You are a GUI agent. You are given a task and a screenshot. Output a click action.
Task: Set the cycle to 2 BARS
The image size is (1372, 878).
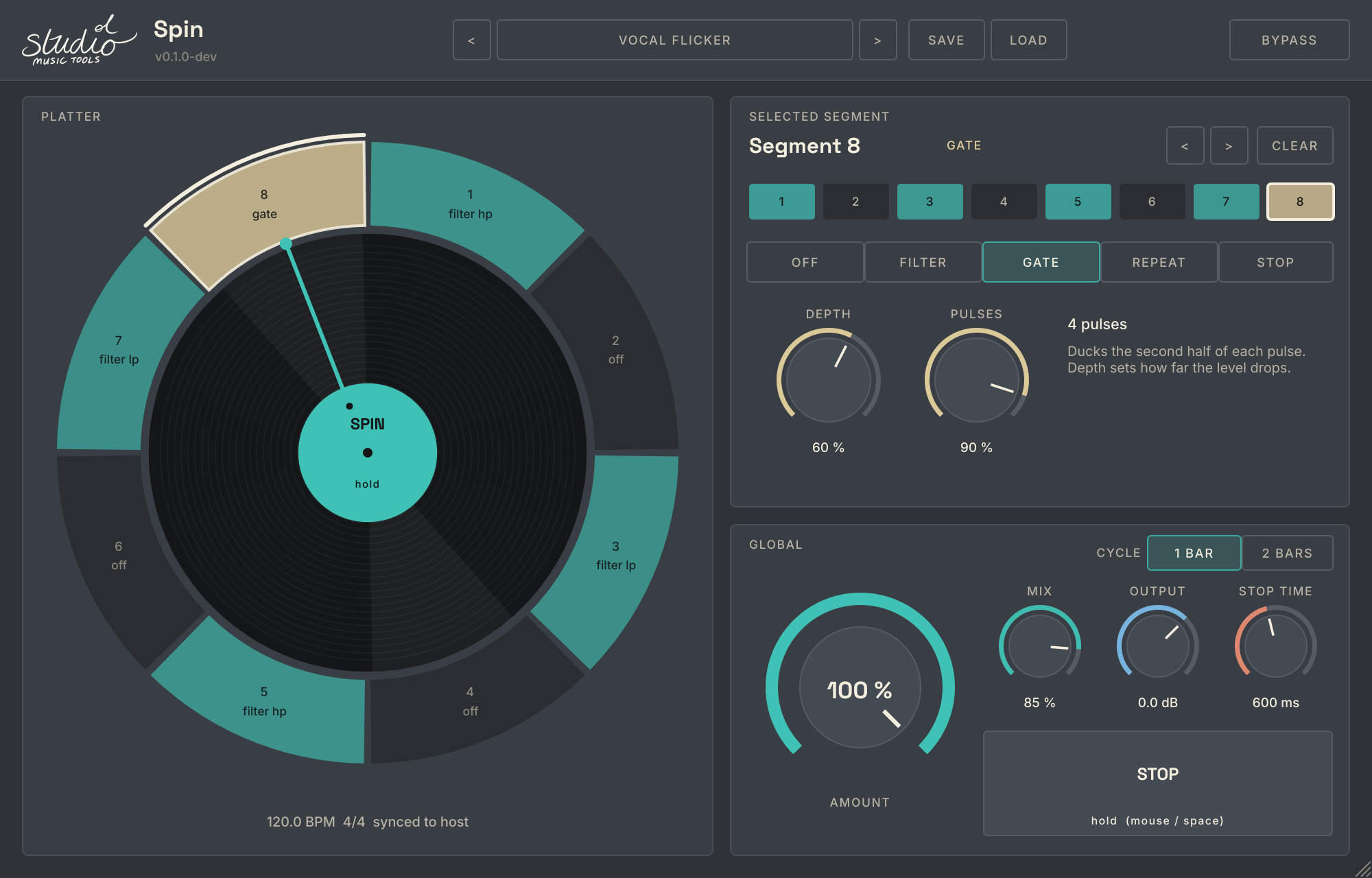tap(1287, 553)
